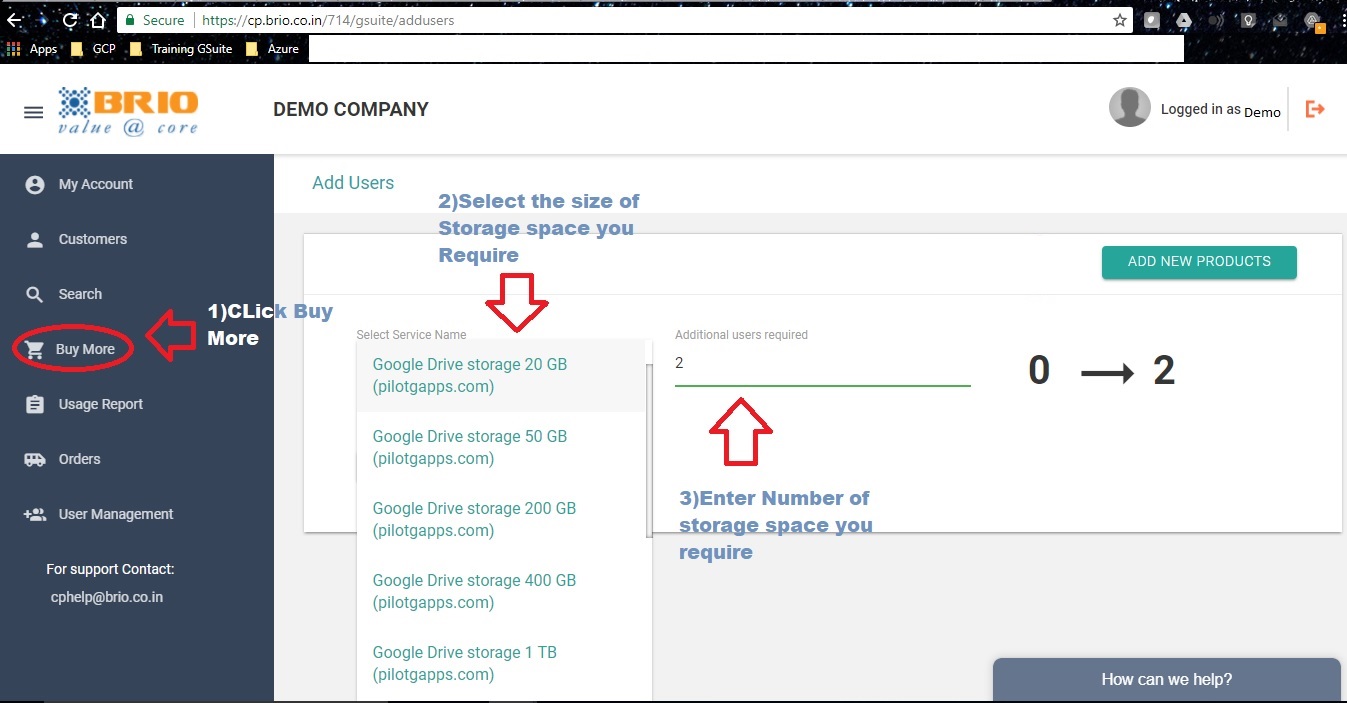Click the Search magnifier icon in sidebar
This screenshot has width=1347, height=703.
(x=35, y=295)
